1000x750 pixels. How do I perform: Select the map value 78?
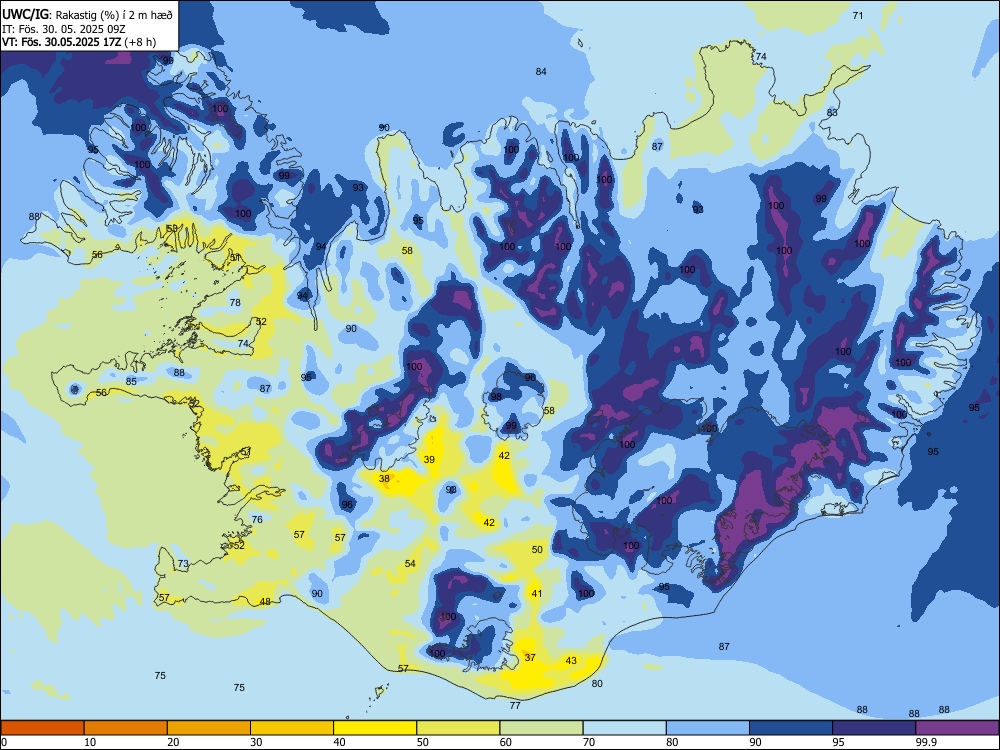[x=235, y=302]
